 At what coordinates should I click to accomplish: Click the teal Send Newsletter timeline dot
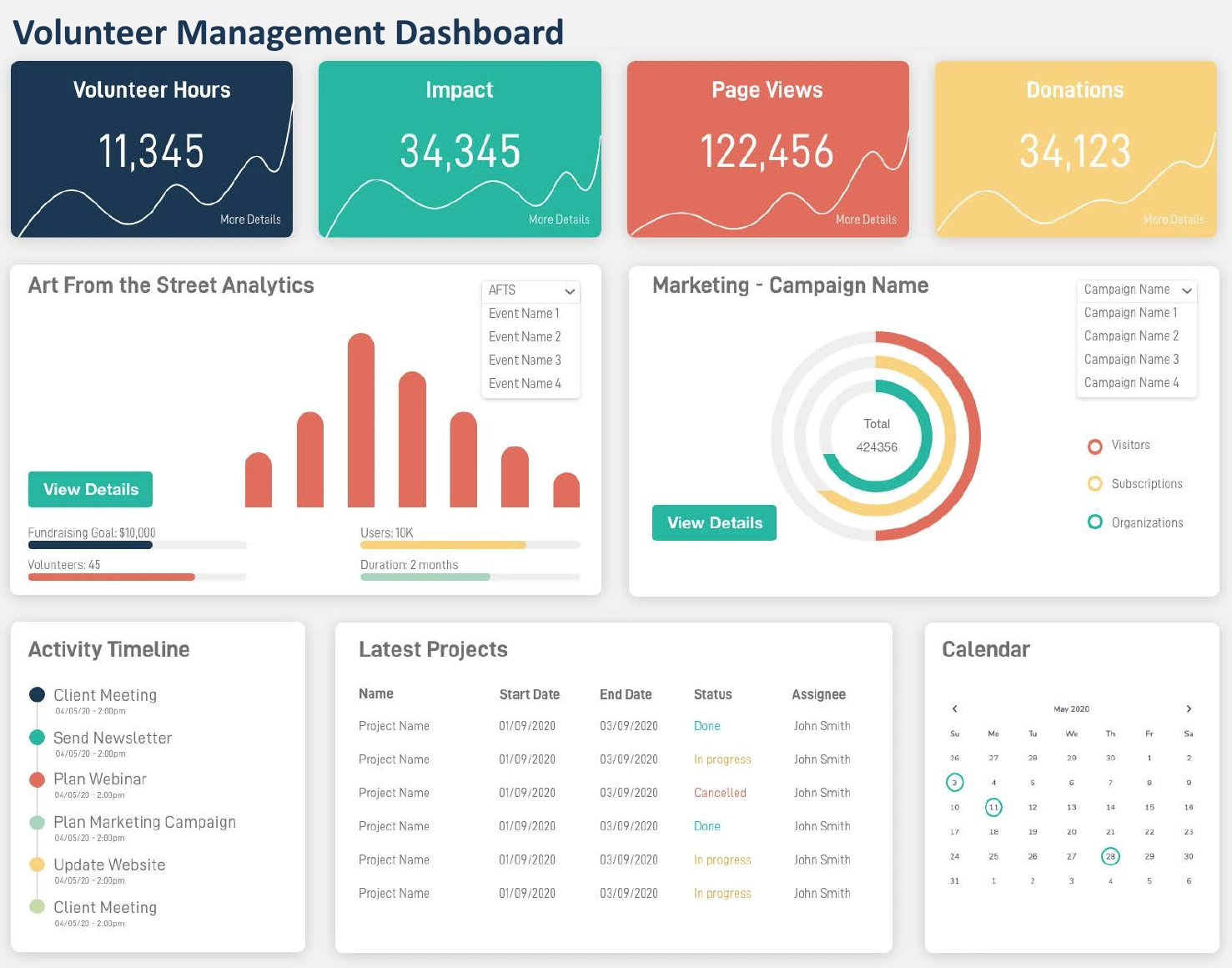click(37, 738)
